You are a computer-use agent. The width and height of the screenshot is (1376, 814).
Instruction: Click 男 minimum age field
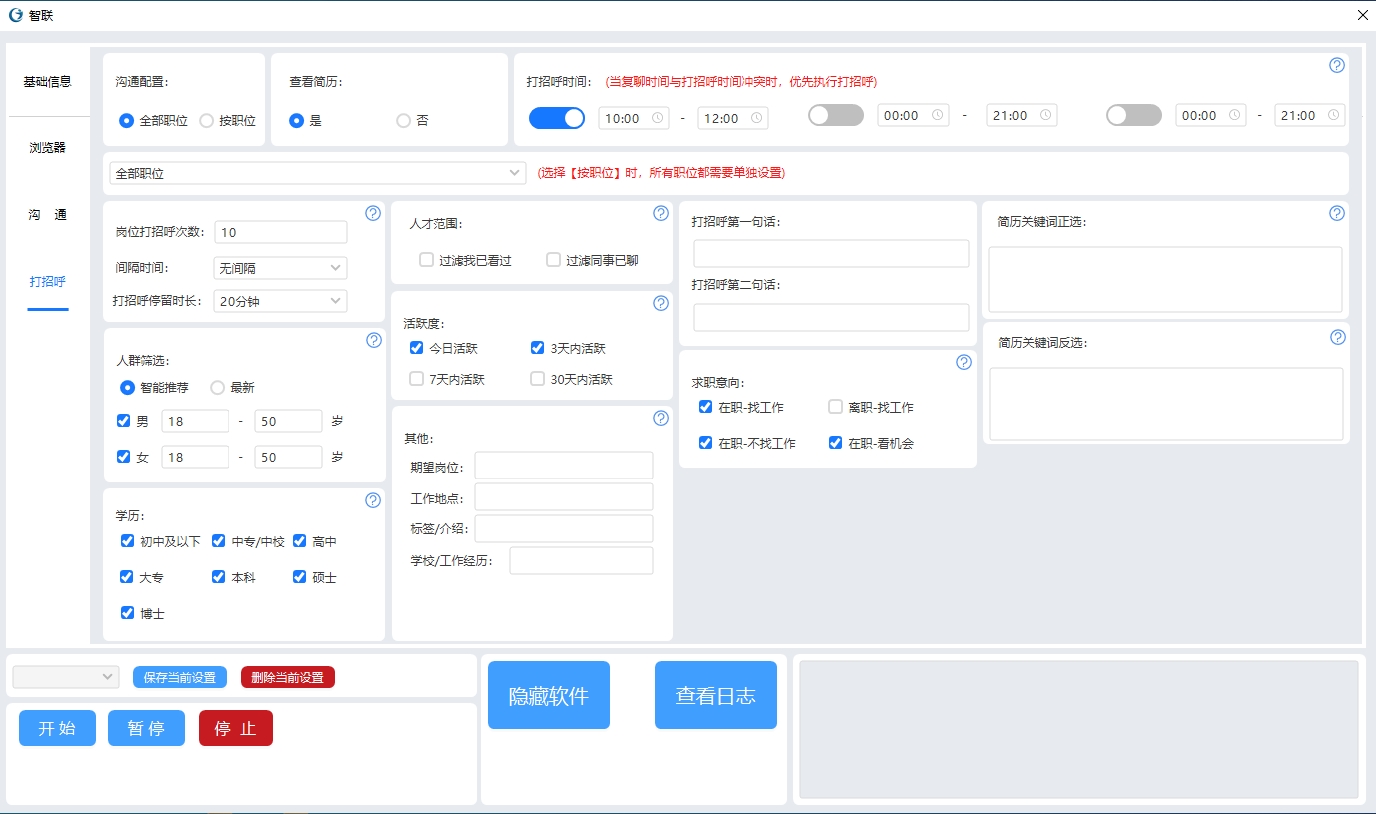coord(195,421)
